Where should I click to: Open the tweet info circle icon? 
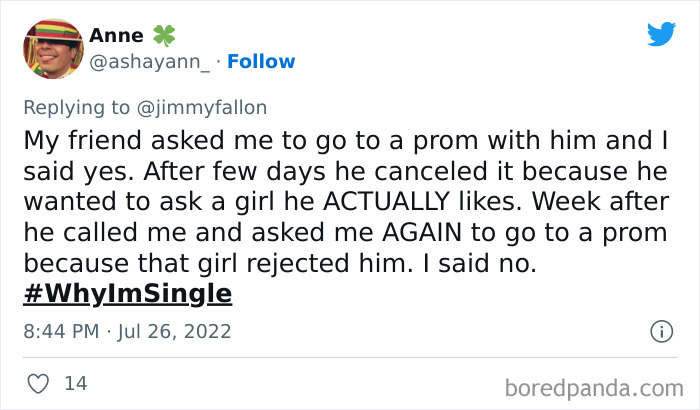[x=661, y=331]
